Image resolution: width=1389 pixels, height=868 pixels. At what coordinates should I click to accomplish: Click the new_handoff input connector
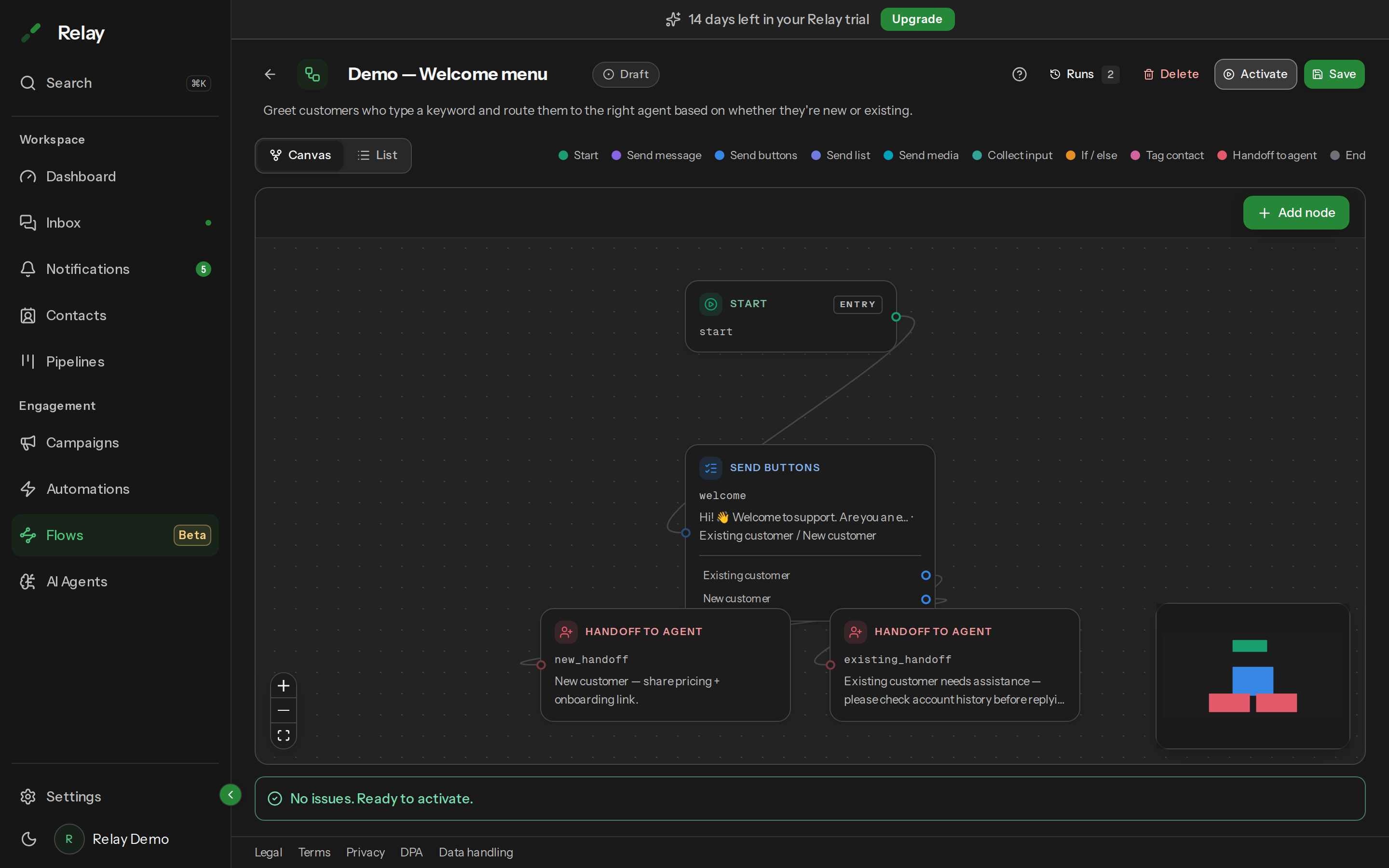pyautogui.click(x=541, y=665)
